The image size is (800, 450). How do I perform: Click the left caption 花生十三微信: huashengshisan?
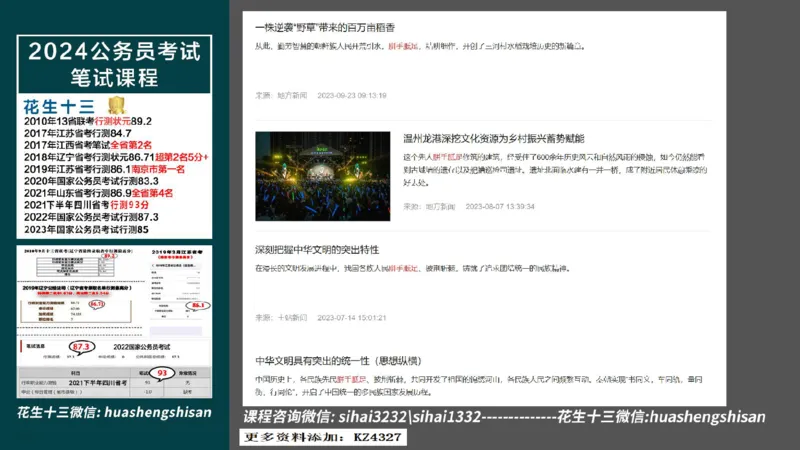point(114,412)
